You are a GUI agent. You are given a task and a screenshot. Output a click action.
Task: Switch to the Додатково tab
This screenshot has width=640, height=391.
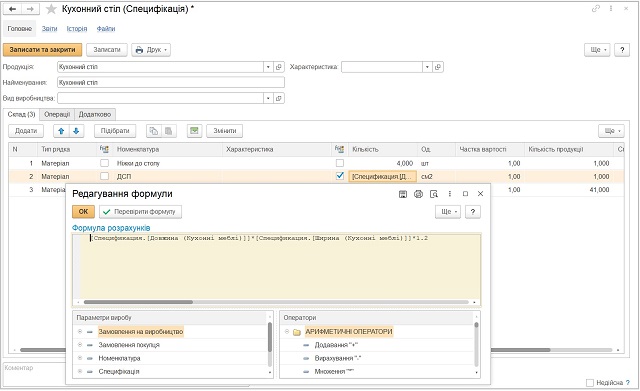(95, 115)
